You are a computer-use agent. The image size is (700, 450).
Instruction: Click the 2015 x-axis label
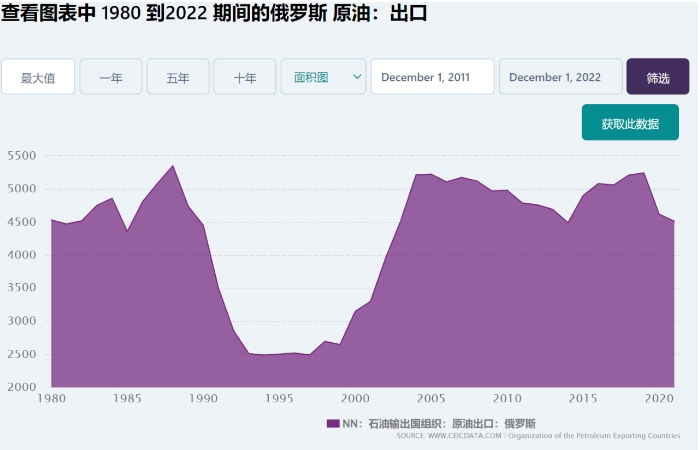(583, 398)
